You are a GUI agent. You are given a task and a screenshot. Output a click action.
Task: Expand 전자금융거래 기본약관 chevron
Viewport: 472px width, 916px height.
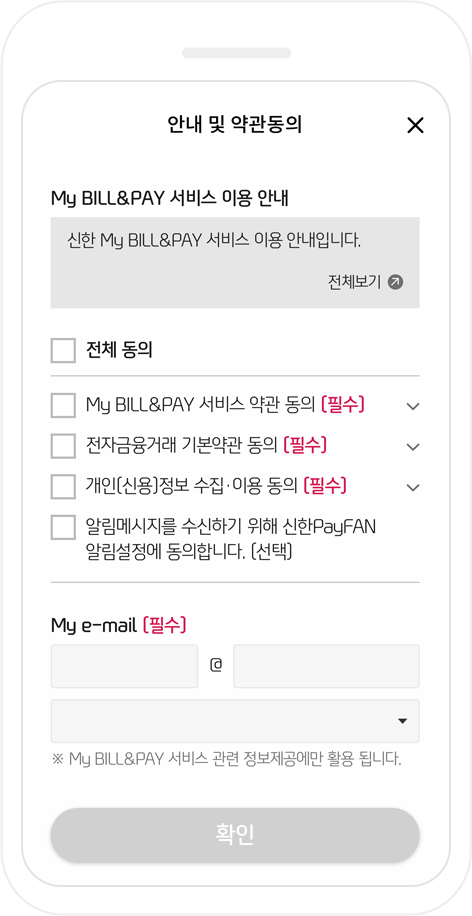tap(412, 447)
